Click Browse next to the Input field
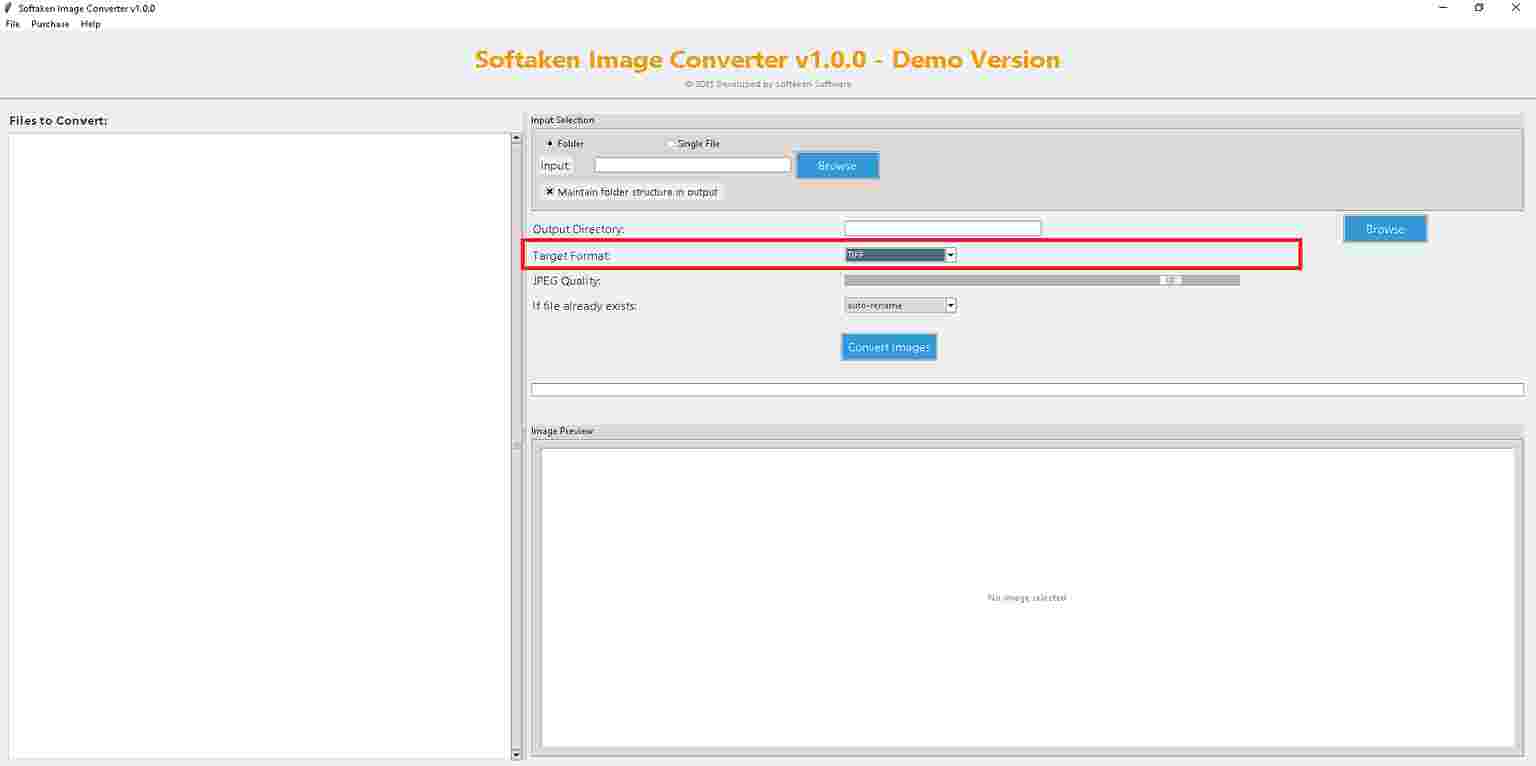 (837, 166)
